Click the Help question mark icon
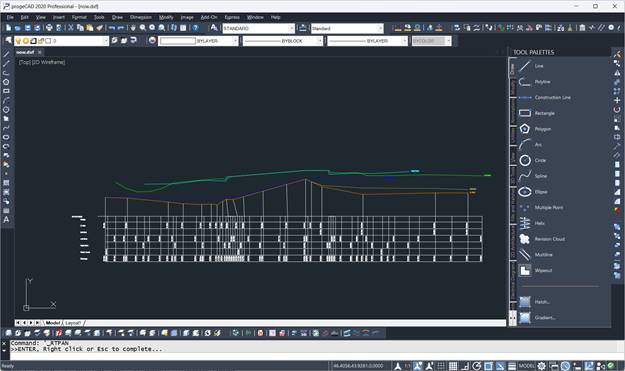625x371 pixels. tap(195, 28)
